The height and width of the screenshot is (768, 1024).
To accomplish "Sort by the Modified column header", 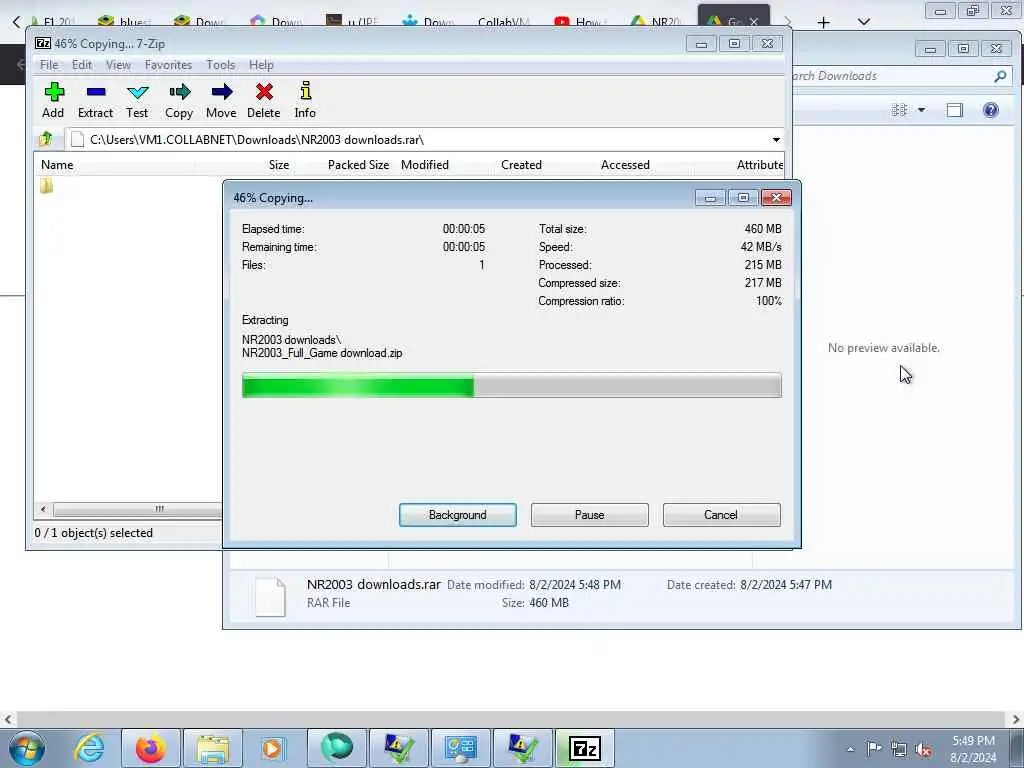I will (424, 165).
